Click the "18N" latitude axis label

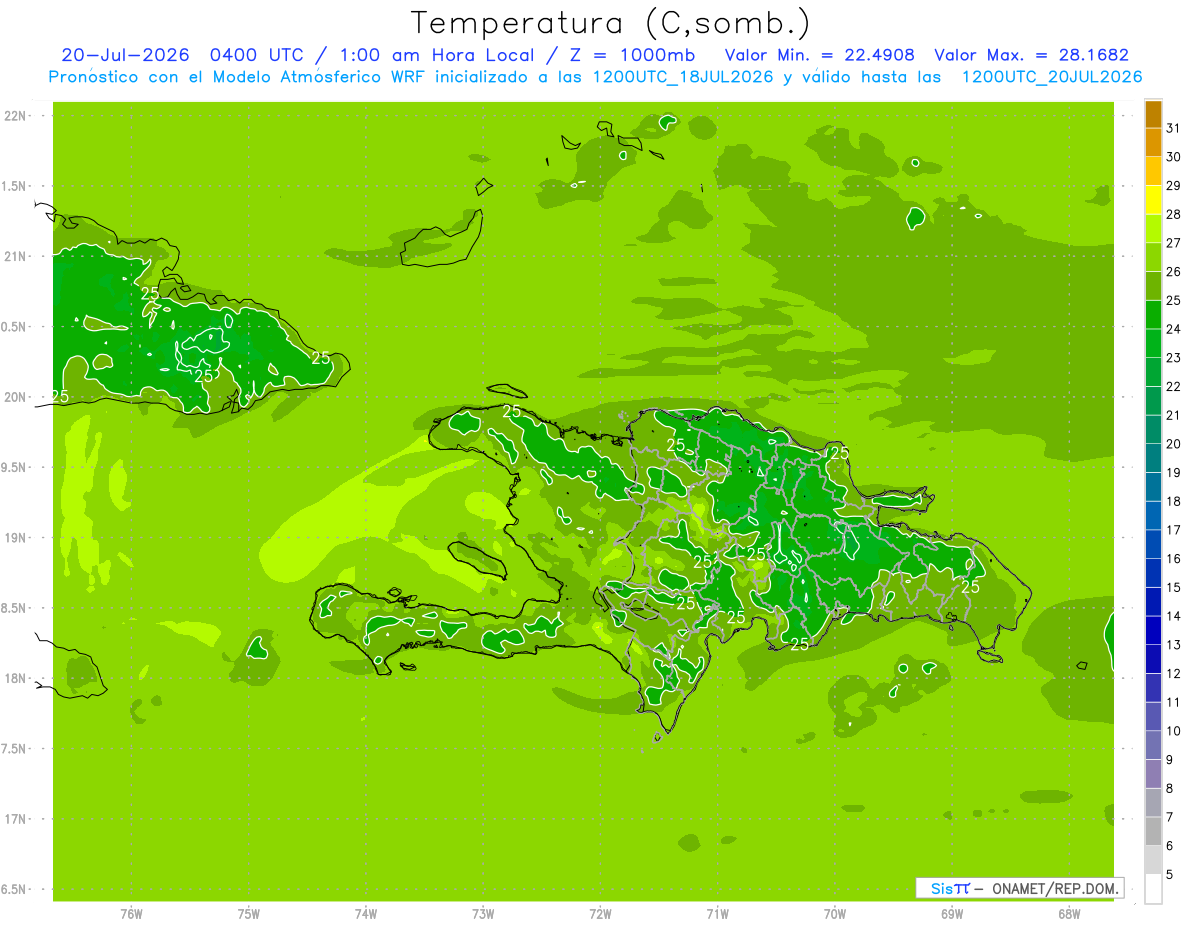click(16, 678)
